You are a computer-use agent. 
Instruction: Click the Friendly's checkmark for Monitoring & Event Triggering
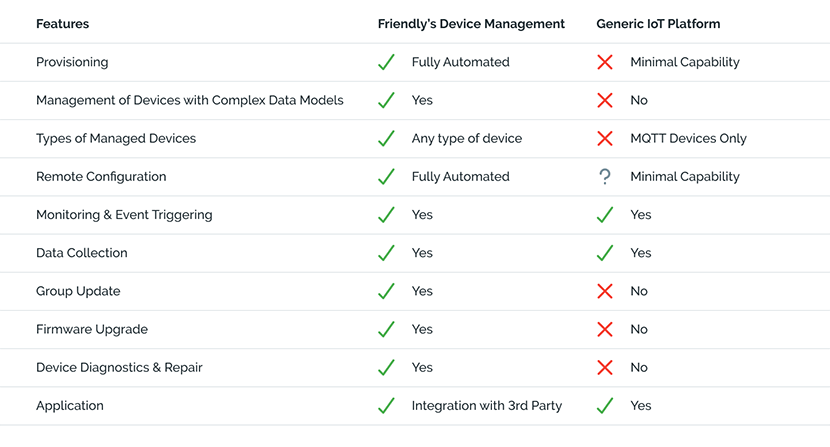click(386, 214)
